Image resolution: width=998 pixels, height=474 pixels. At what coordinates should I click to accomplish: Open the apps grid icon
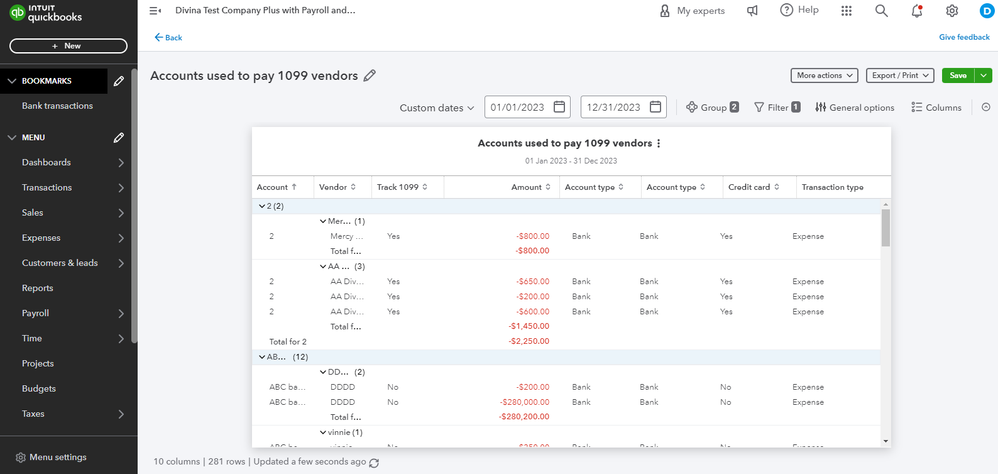tap(847, 11)
